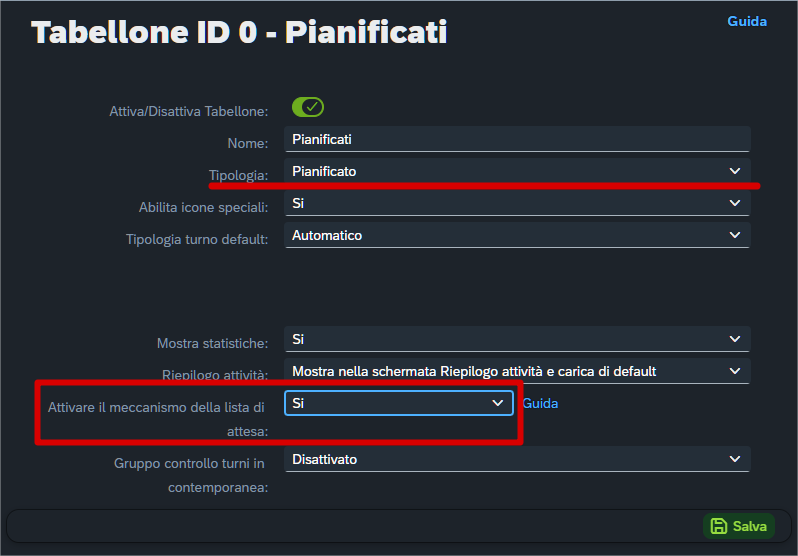Expand the Riepilogo attività dropdown

(x=516, y=371)
